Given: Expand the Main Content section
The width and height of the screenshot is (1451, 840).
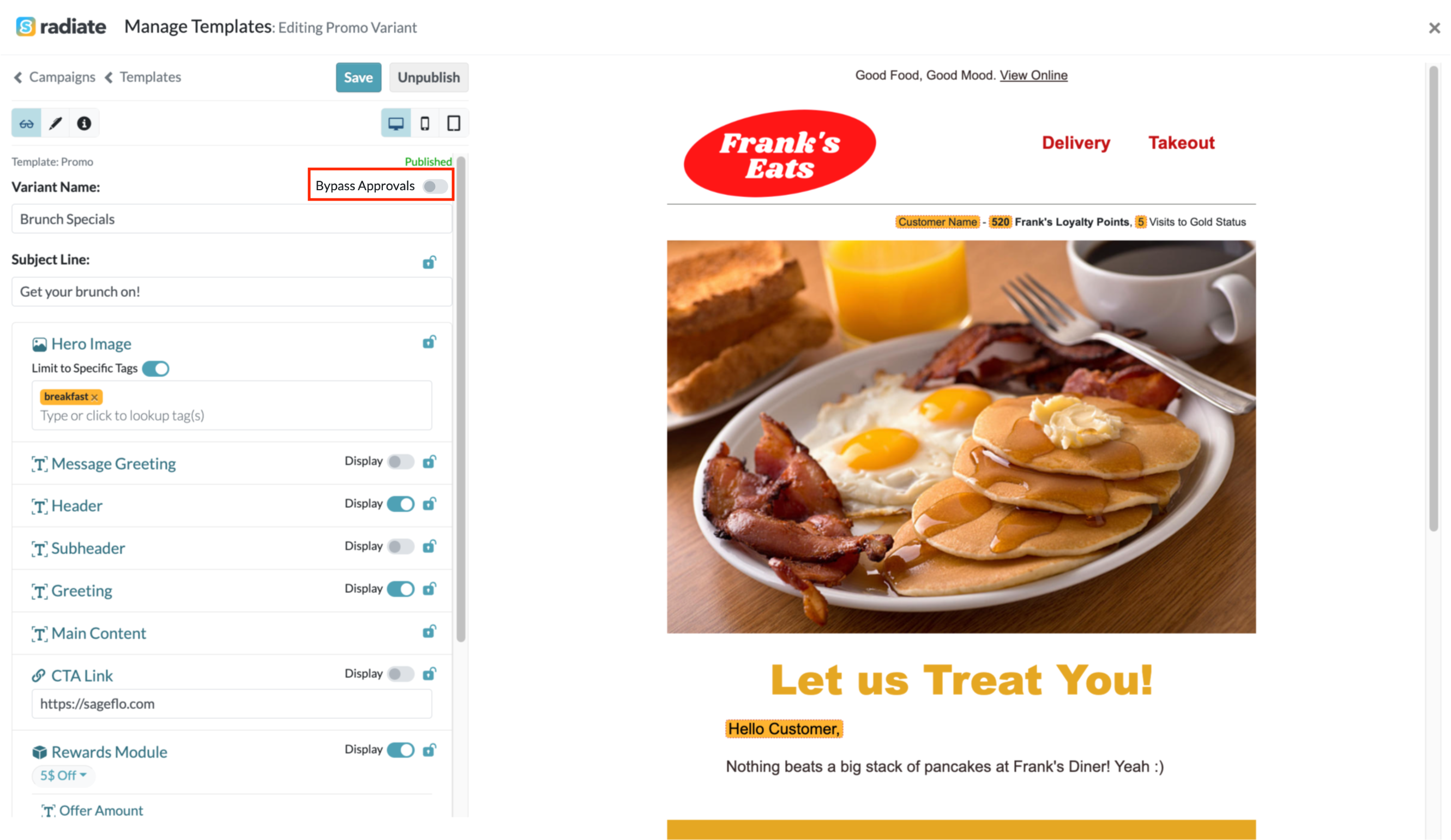Looking at the screenshot, I should point(99,633).
